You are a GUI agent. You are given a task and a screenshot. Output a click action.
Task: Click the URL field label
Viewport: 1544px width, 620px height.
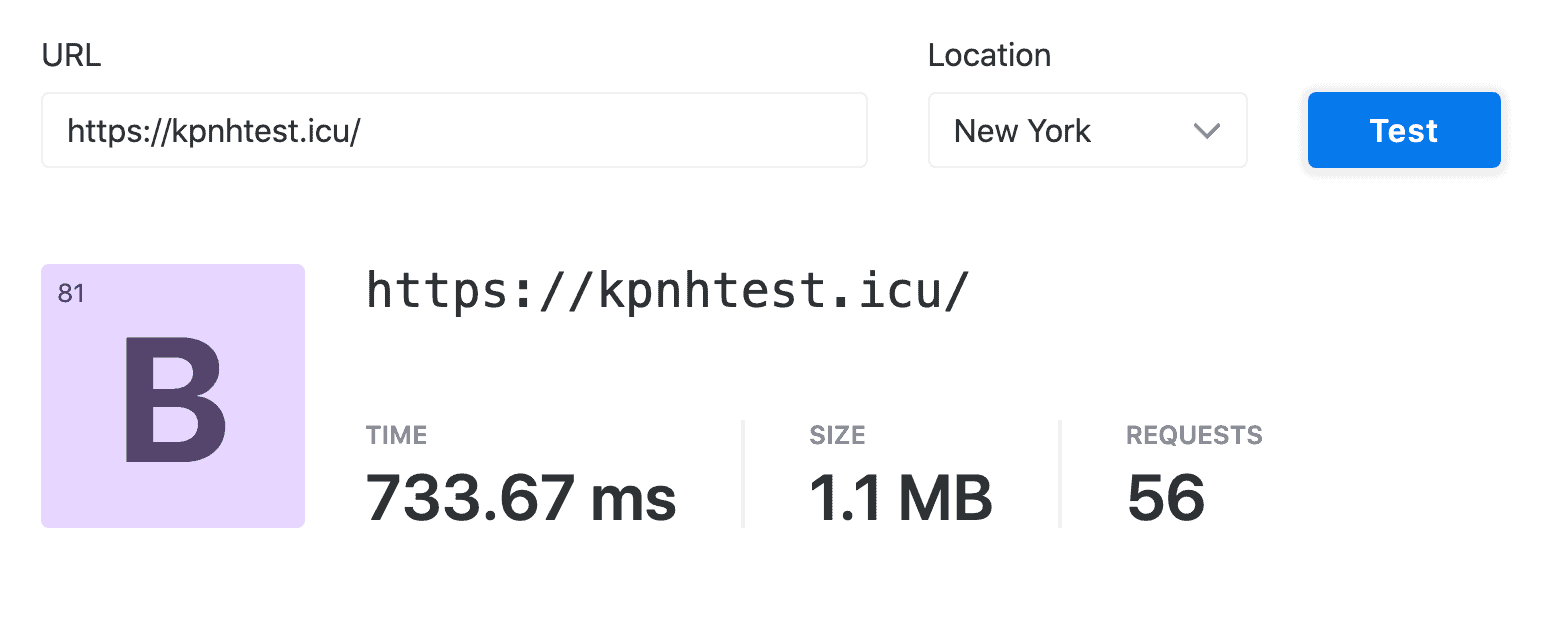pyautogui.click(x=71, y=55)
